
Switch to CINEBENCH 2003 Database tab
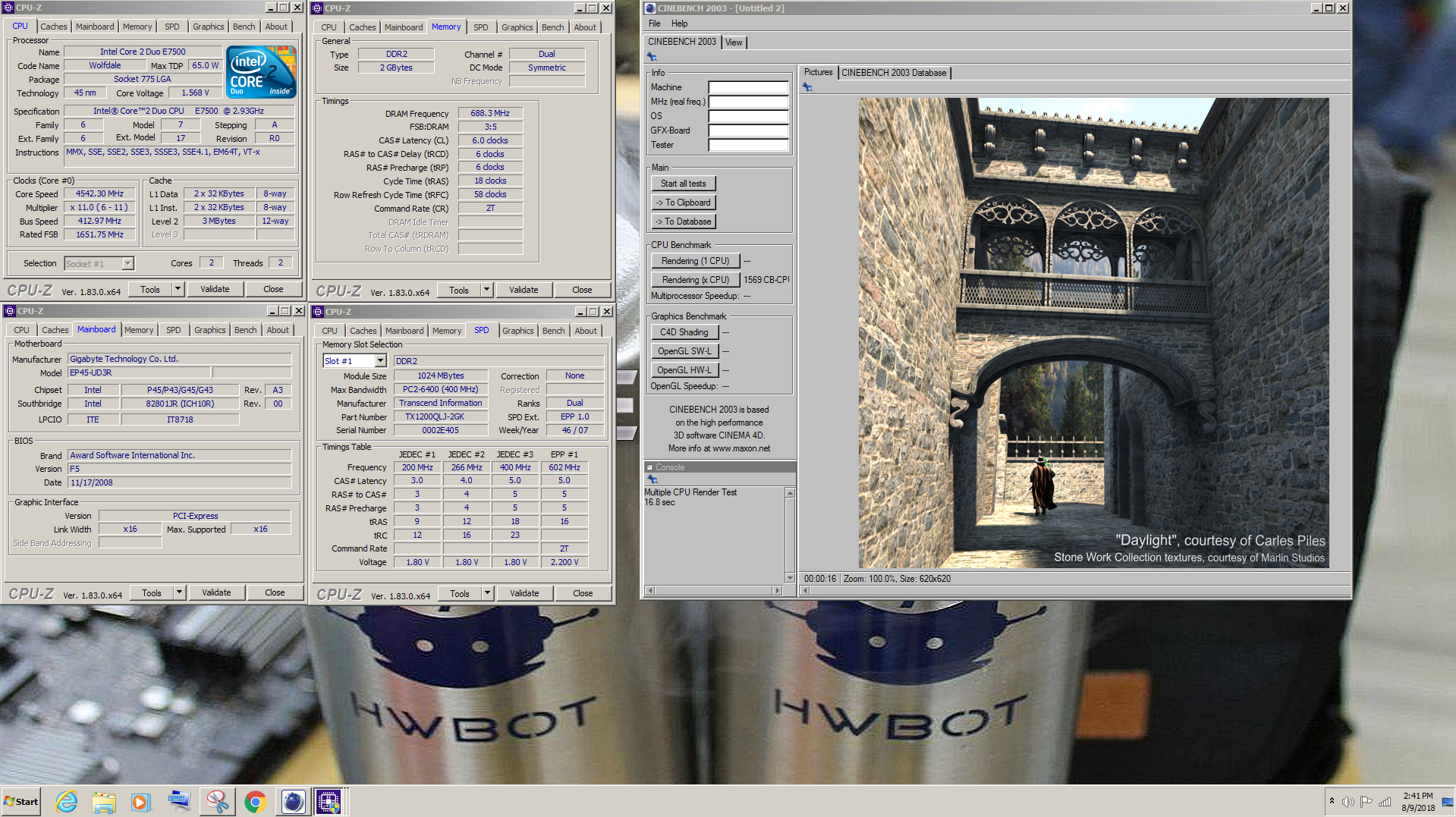[x=894, y=73]
